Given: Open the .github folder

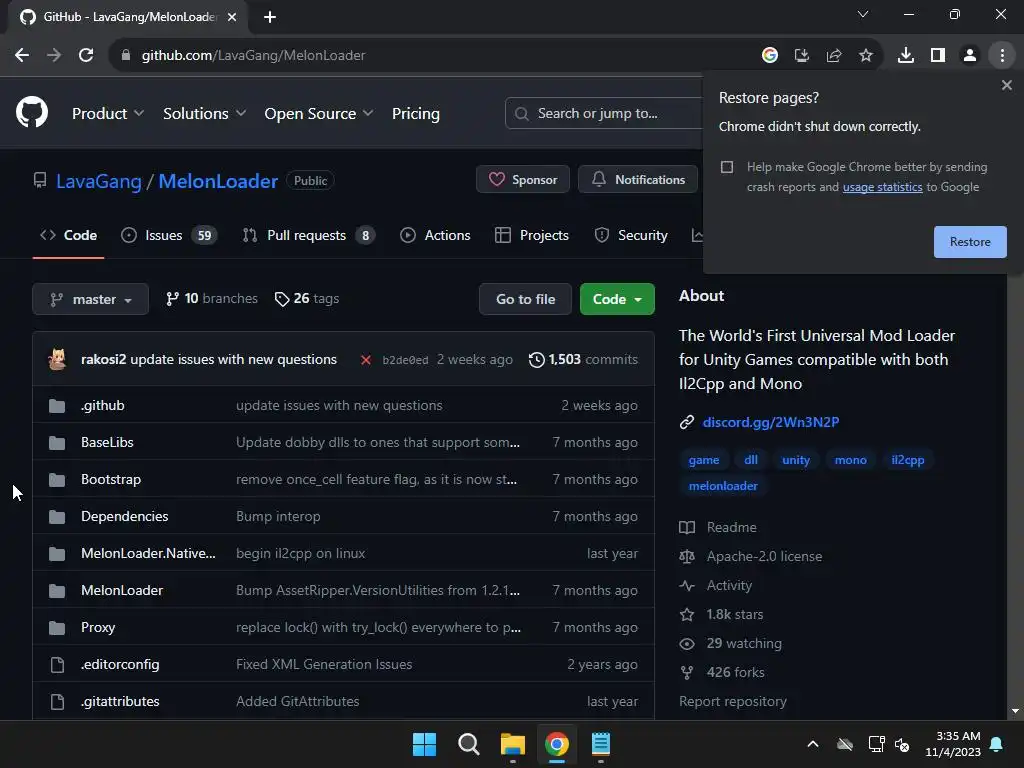Looking at the screenshot, I should [103, 406].
